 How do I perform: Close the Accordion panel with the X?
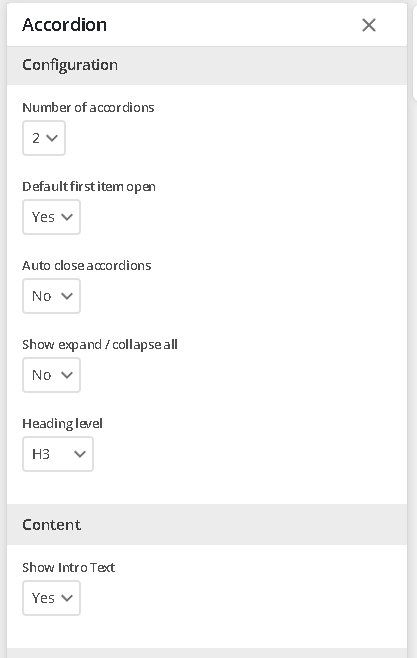pyautogui.click(x=369, y=25)
